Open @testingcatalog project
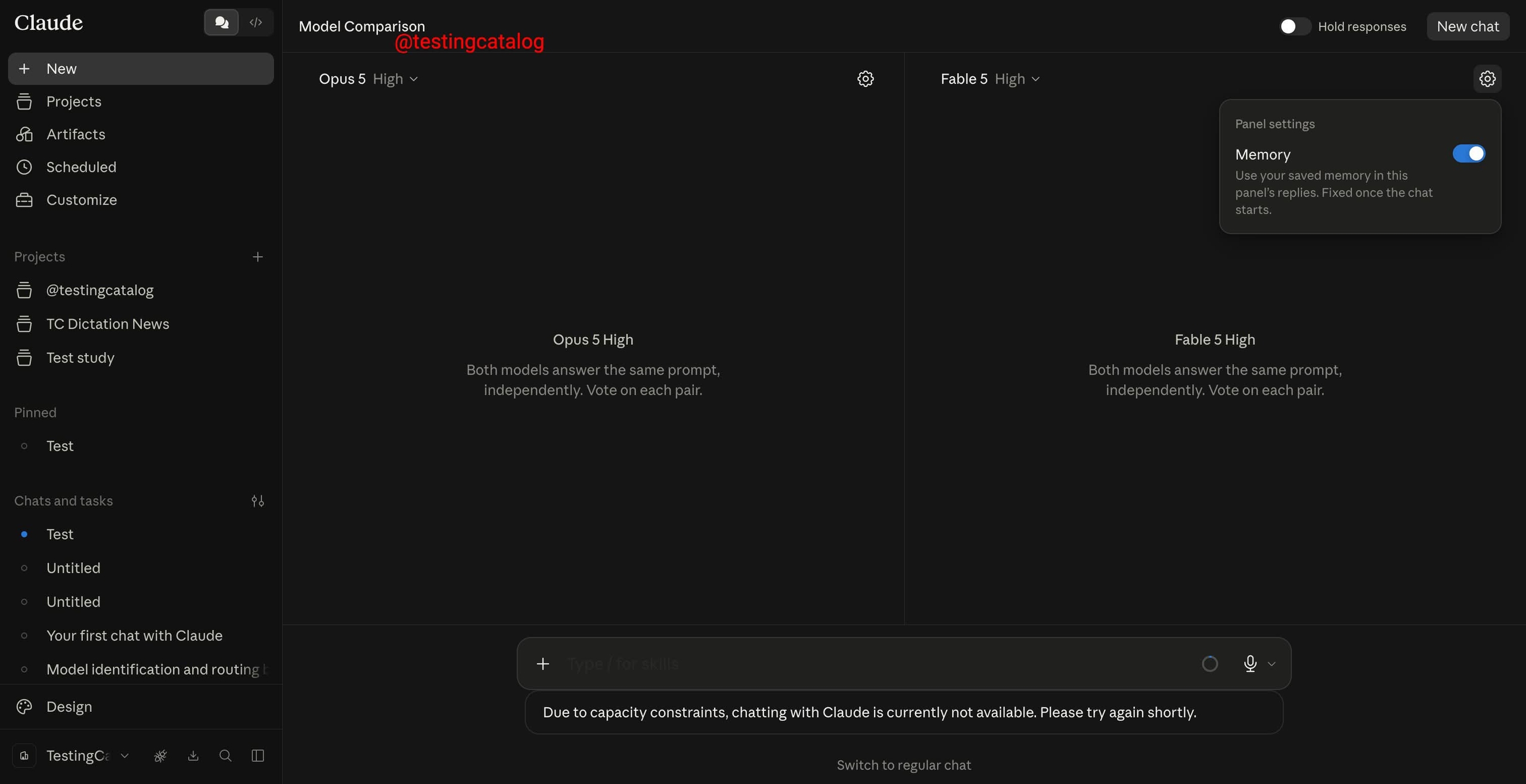The image size is (1526, 784). click(141, 290)
